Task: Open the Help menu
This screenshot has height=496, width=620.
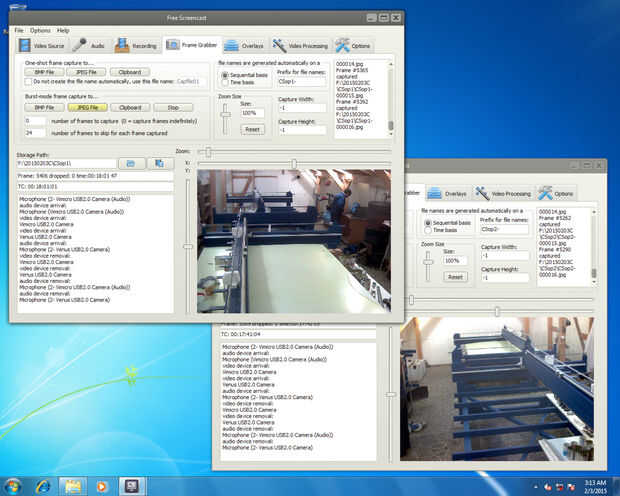Action: (x=63, y=31)
